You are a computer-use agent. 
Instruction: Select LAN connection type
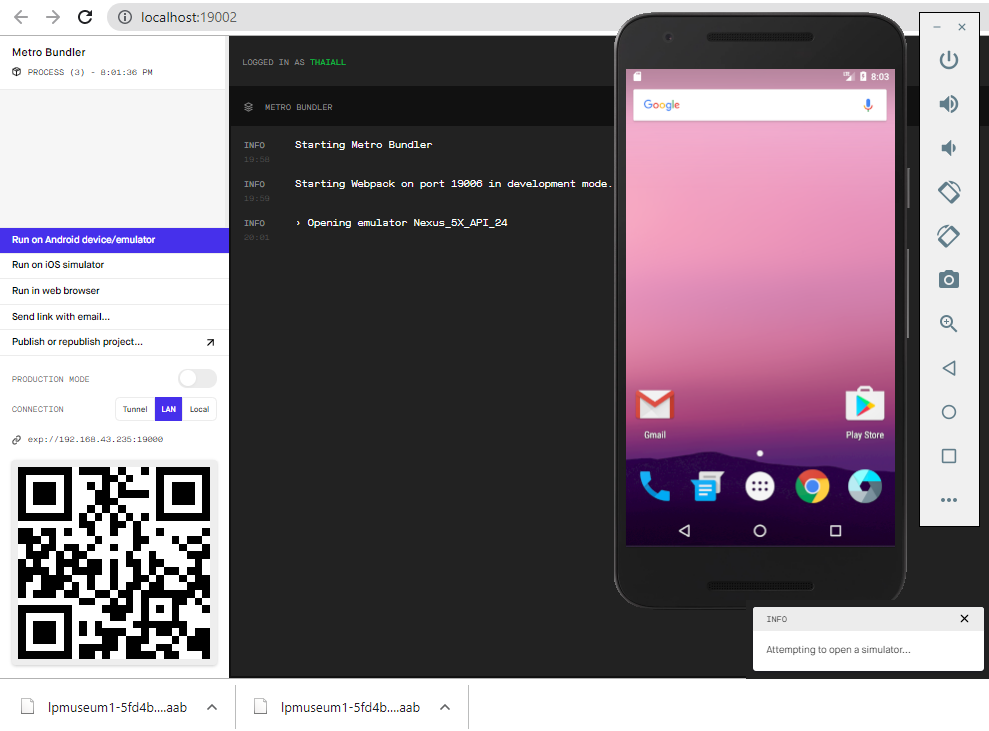point(168,409)
